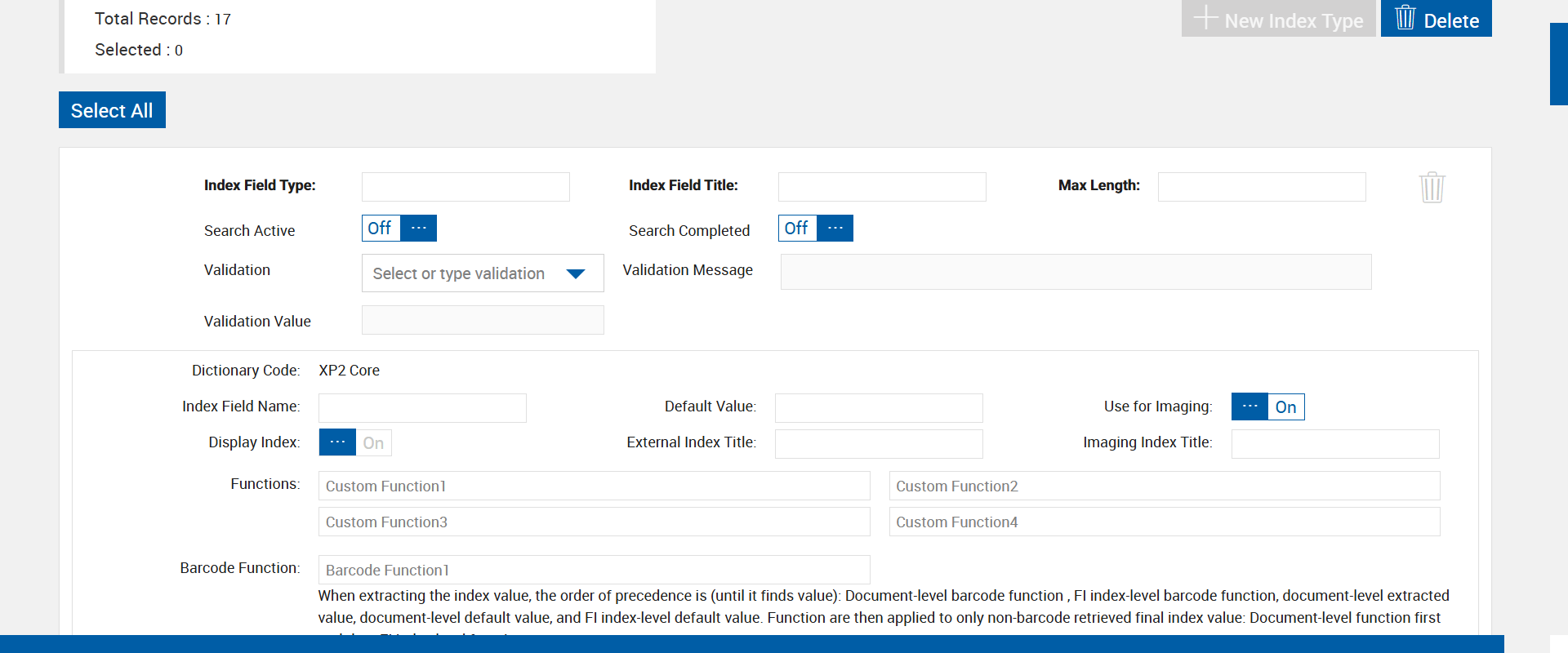The width and height of the screenshot is (1568, 653).
Task: Click the Index Field Type input
Action: click(465, 187)
